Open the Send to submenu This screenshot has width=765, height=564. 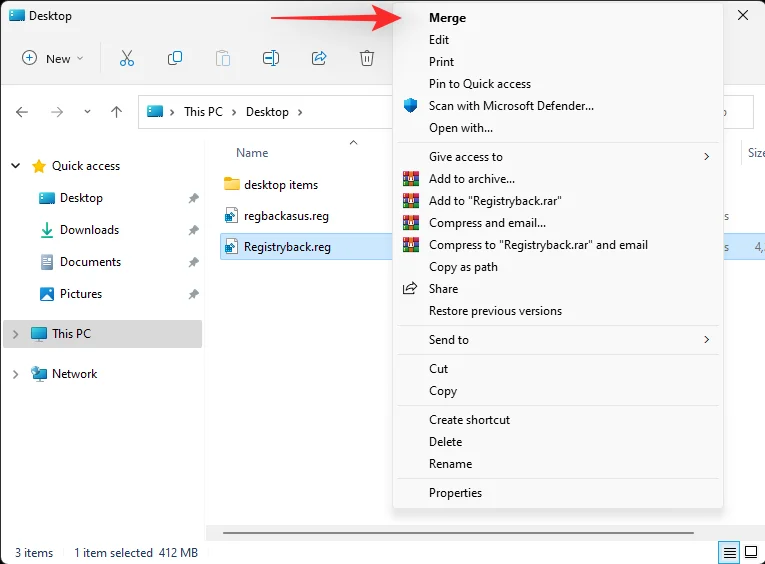pos(449,340)
